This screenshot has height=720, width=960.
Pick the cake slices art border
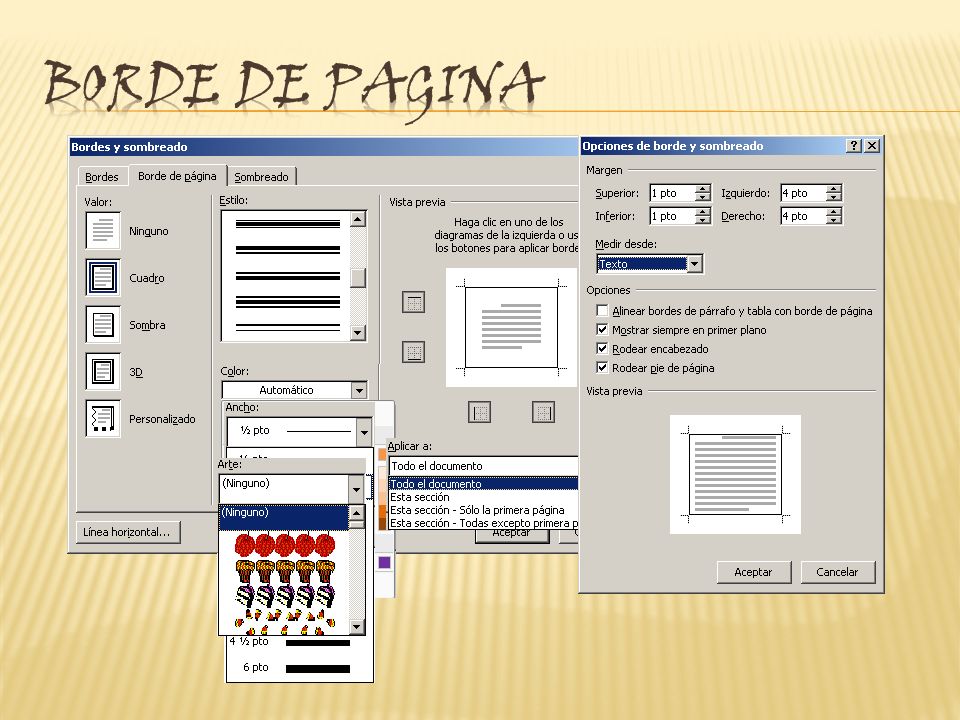285,596
